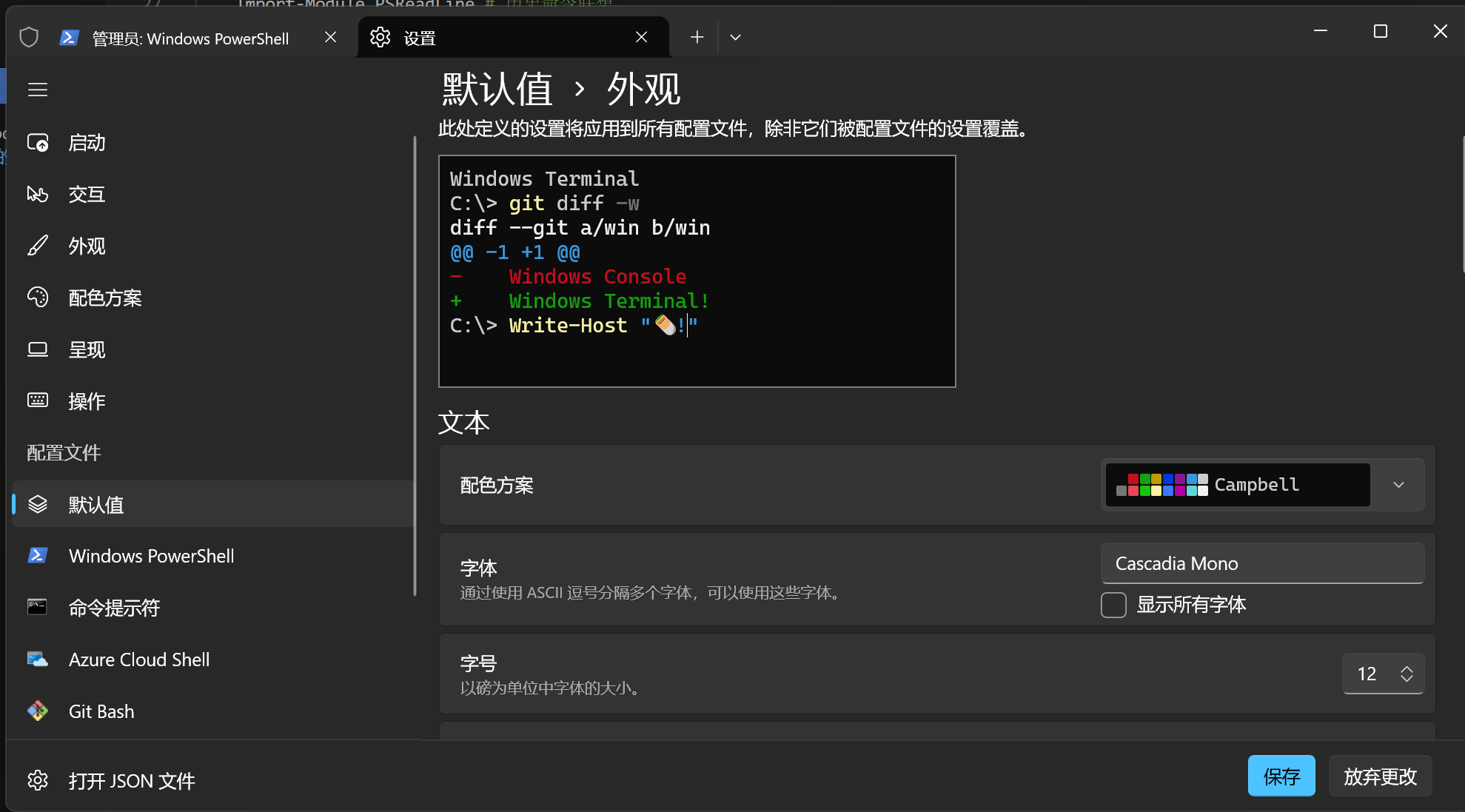The height and width of the screenshot is (812, 1465).
Task: Open the 操作 actions keyboard icon
Action: coord(38,400)
